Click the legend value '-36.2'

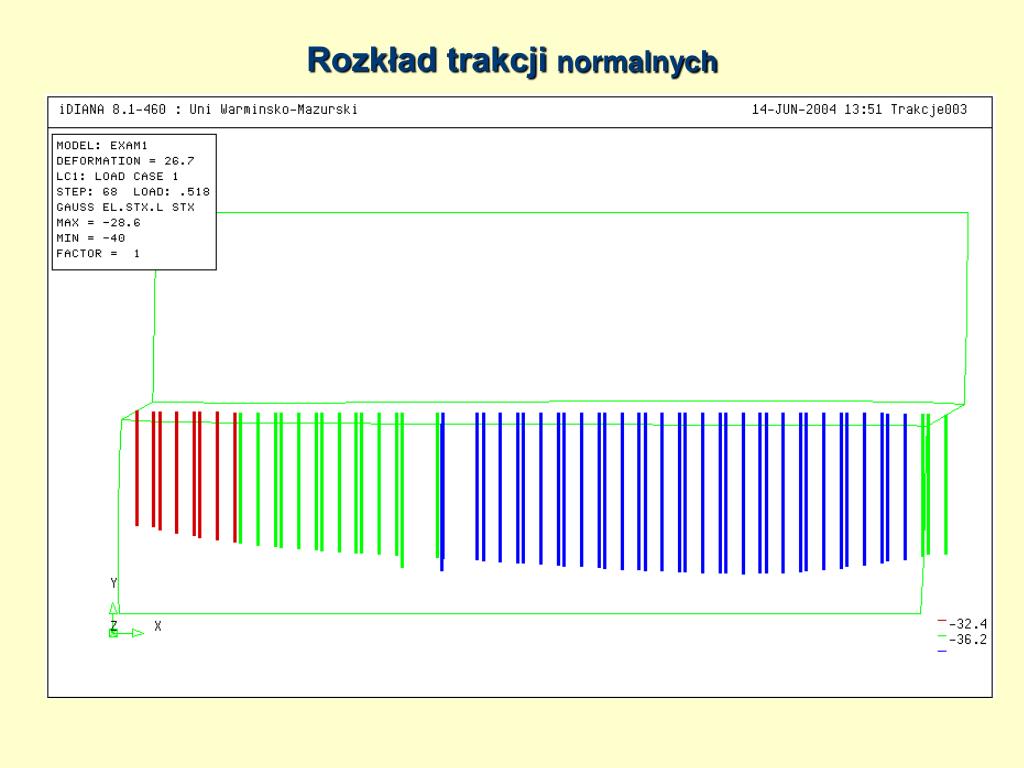pyautogui.click(x=968, y=639)
